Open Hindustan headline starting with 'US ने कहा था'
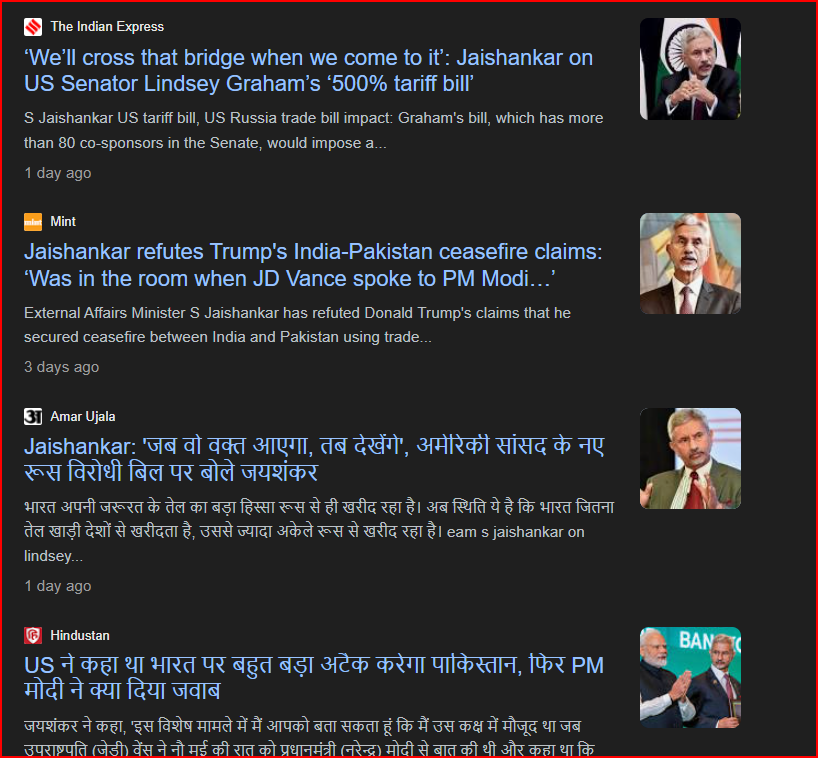This screenshot has height=758, width=818. coord(314,678)
